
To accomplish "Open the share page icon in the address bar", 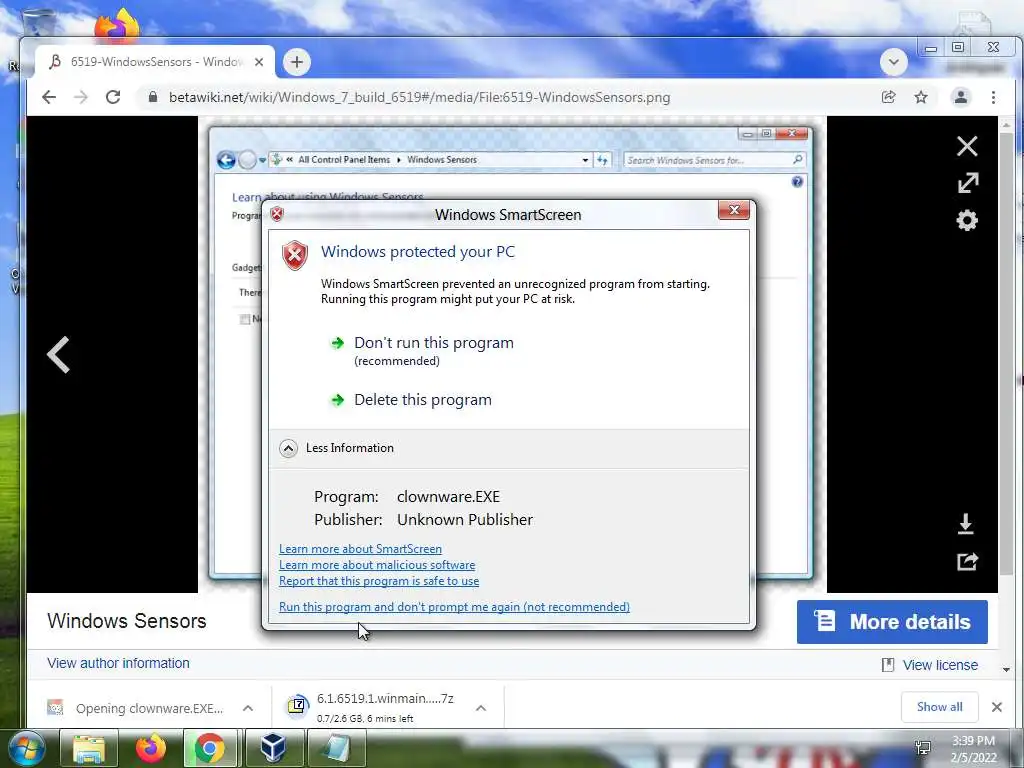I will click(x=888, y=97).
